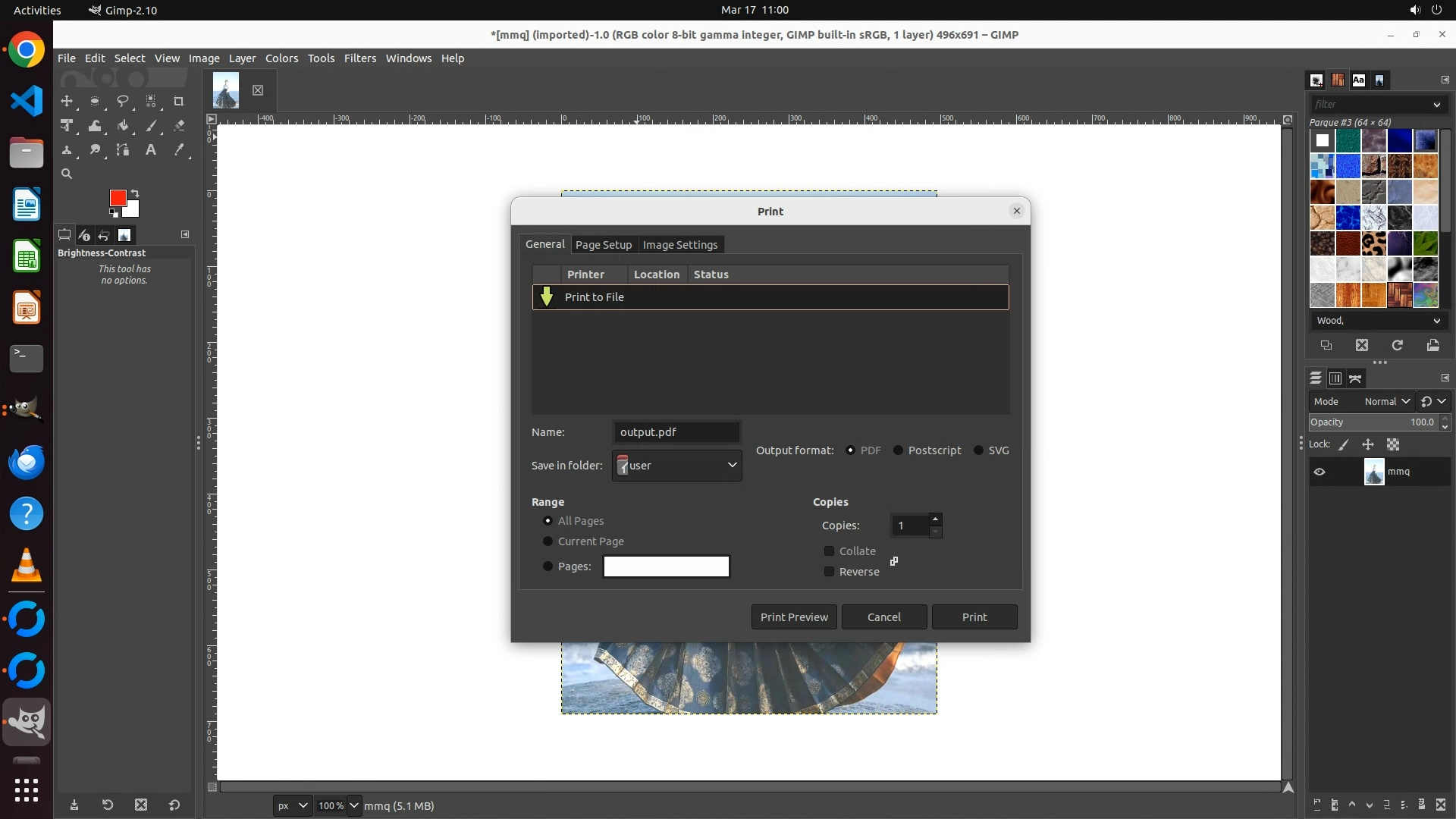The image size is (1456, 819).
Task: Open the Wood pattern tag dropdown
Action: point(1436,321)
